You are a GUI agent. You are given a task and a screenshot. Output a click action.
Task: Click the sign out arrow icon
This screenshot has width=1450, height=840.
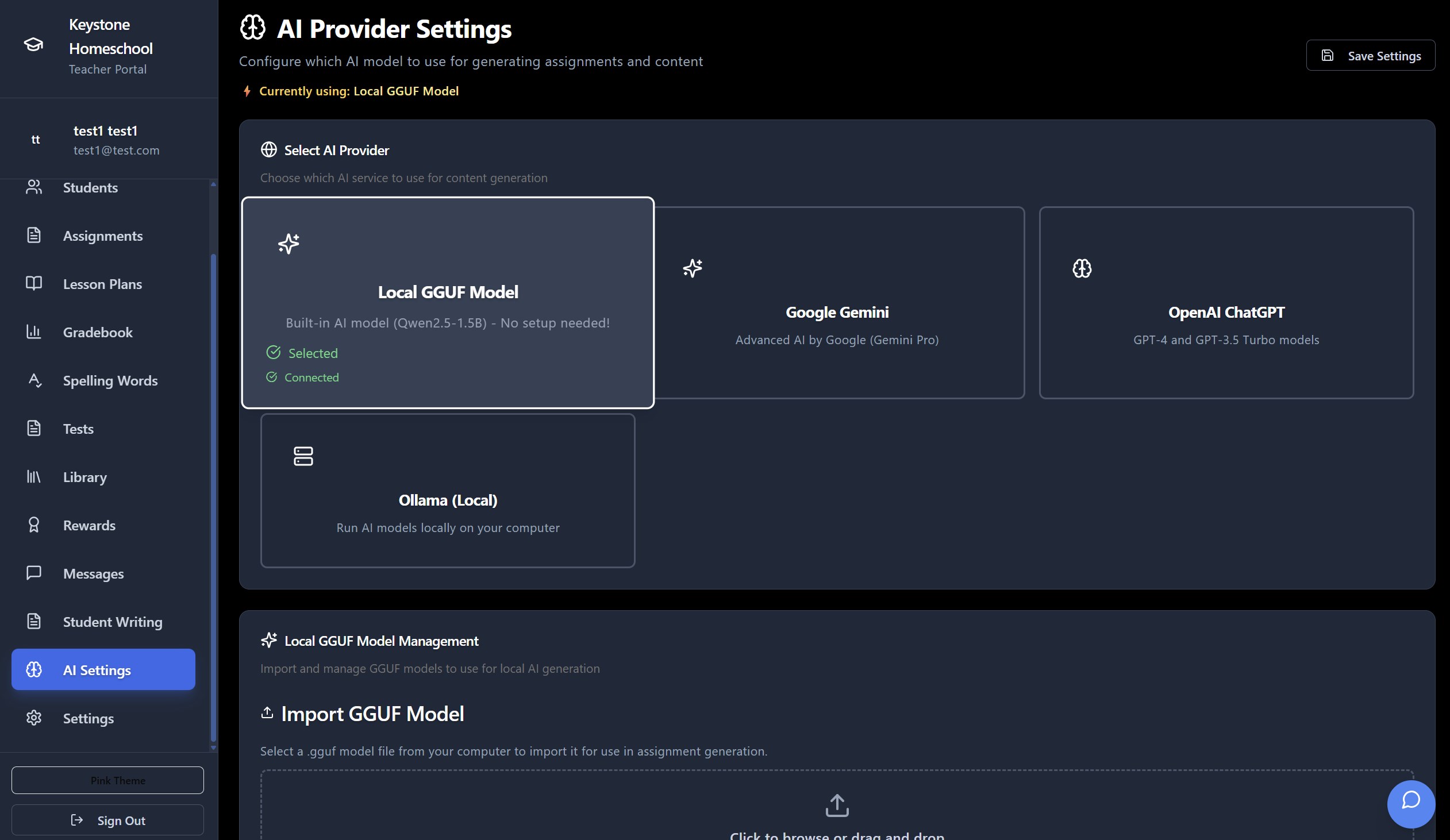(x=77, y=820)
